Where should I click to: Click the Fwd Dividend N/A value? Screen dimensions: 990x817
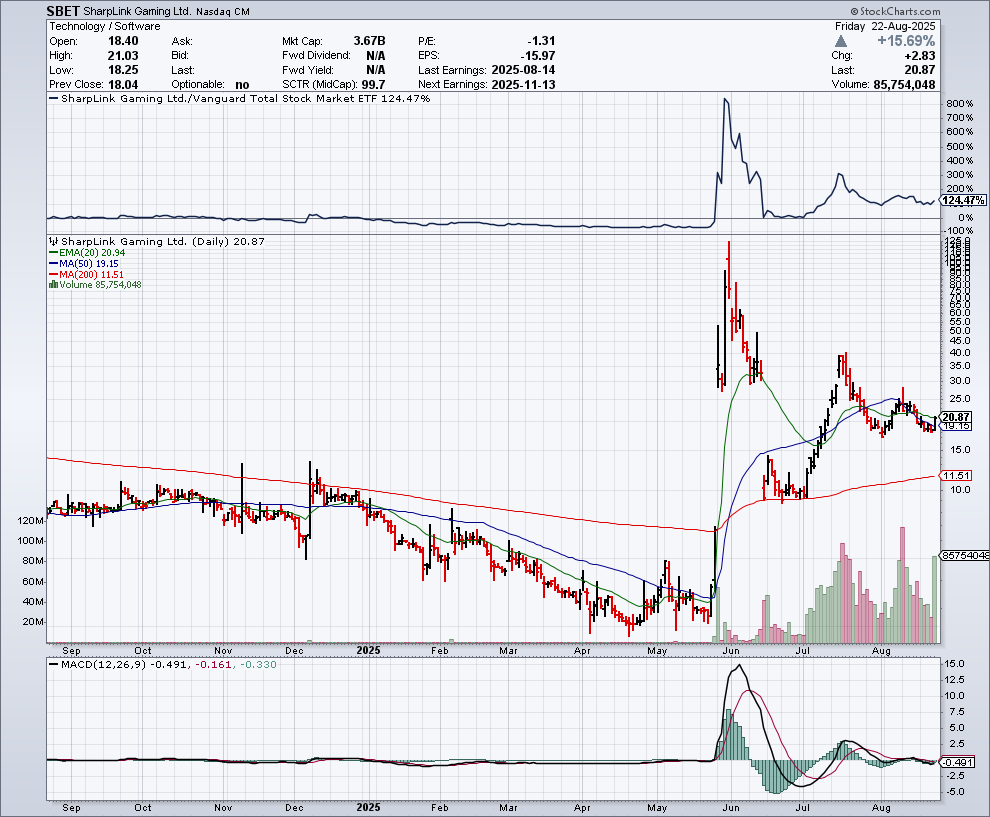pyautogui.click(x=376, y=56)
